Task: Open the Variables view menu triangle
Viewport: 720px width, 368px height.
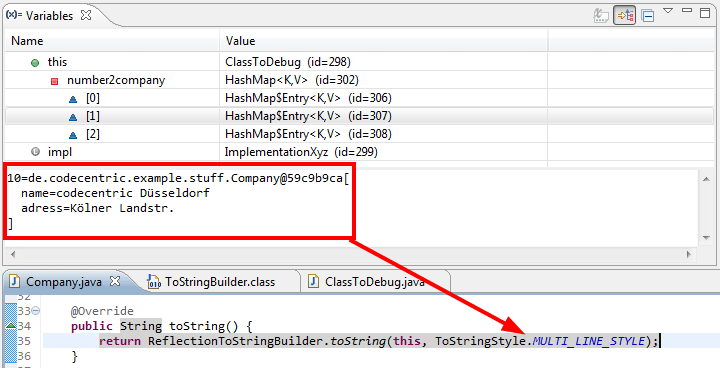Action: coord(668,11)
